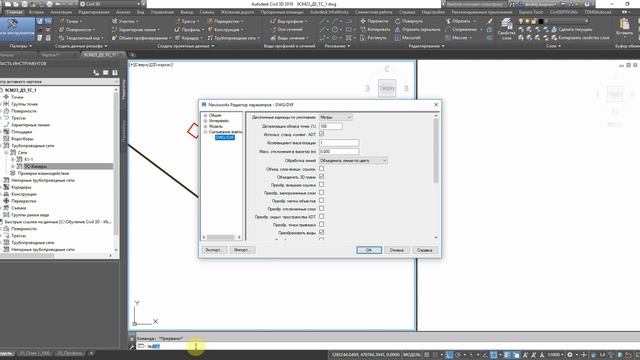Select the Масштаб scale tool
640x360 pixels.
click(x=407, y=38)
